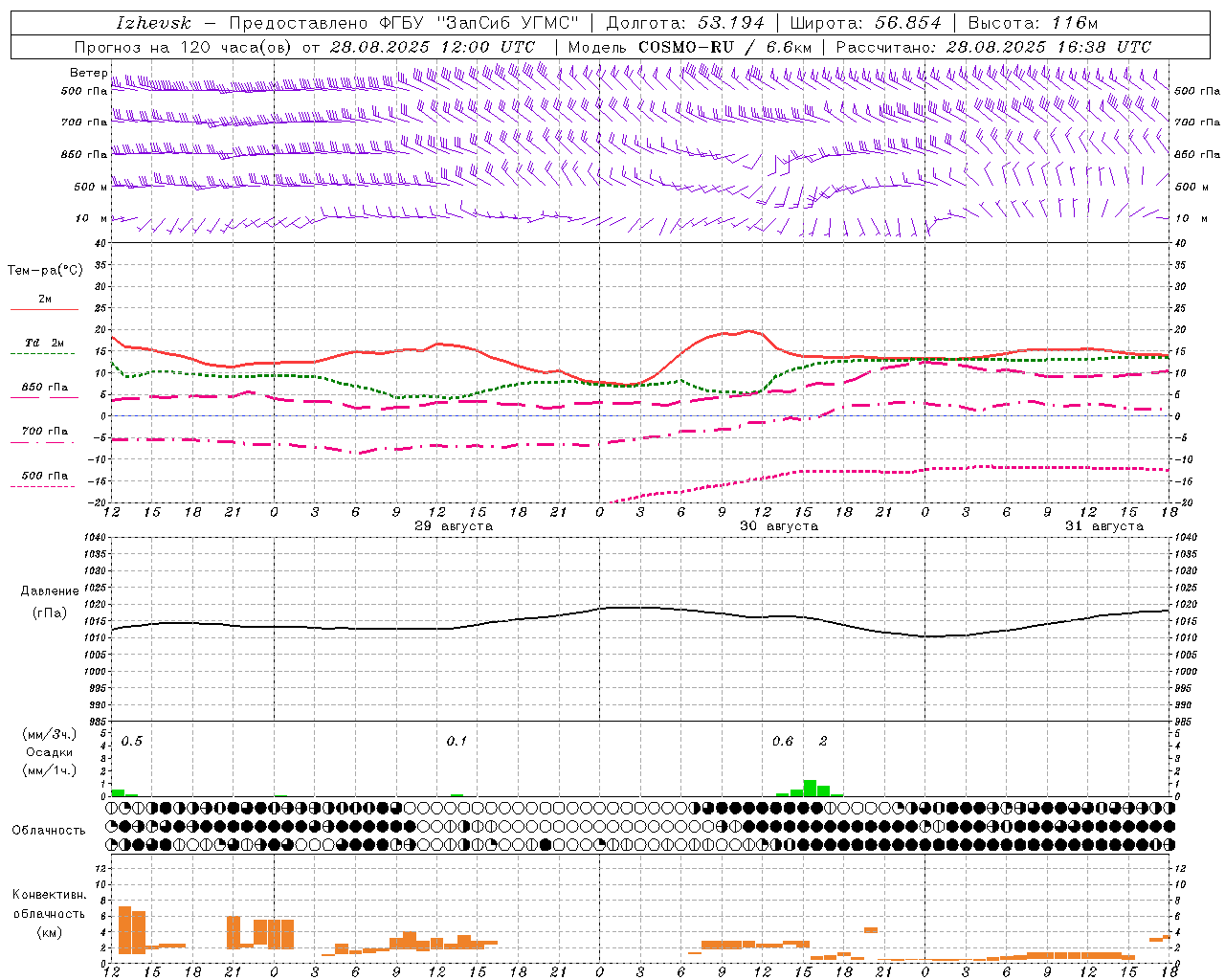Click the calculation time 16:38 UTC
Image resolution: width=1225 pixels, height=980 pixels.
[x=1104, y=47]
